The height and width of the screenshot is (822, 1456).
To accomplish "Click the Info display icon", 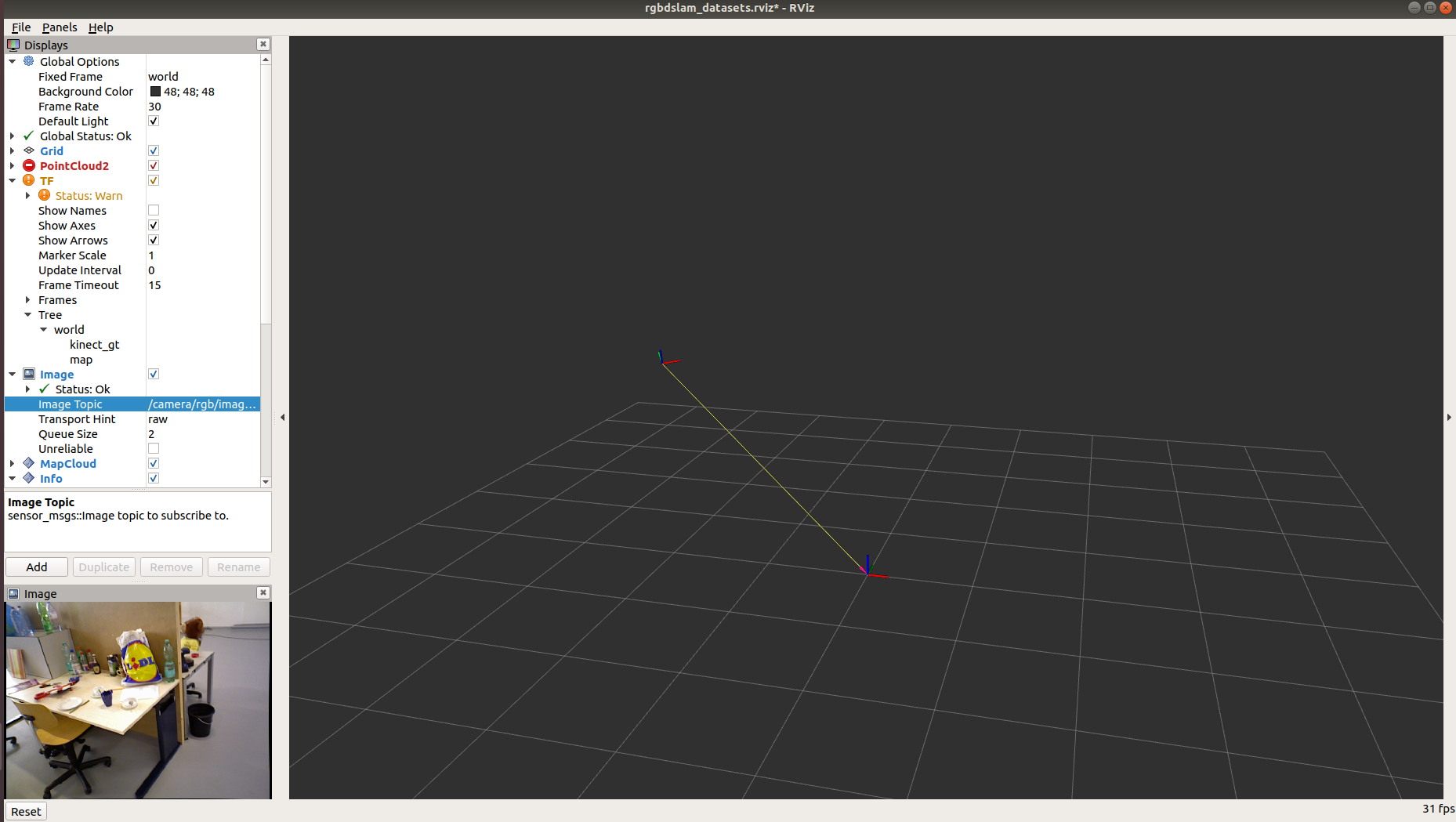I will click(x=29, y=478).
